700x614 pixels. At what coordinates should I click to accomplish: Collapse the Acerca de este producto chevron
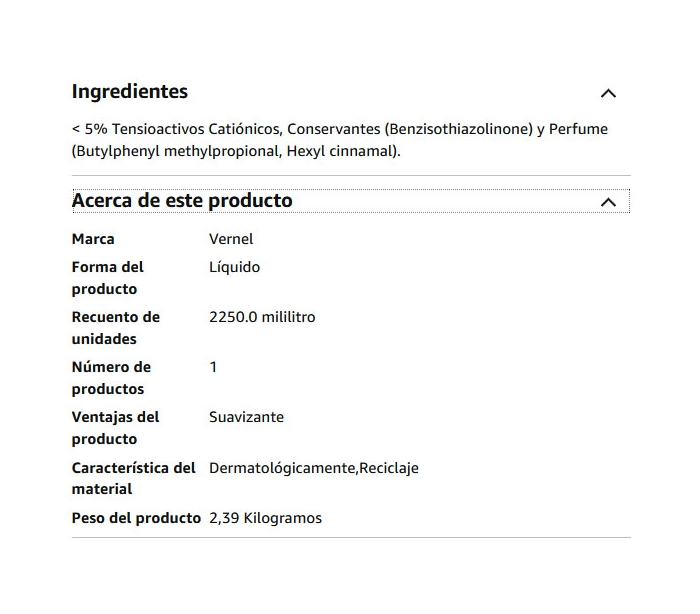pos(608,202)
